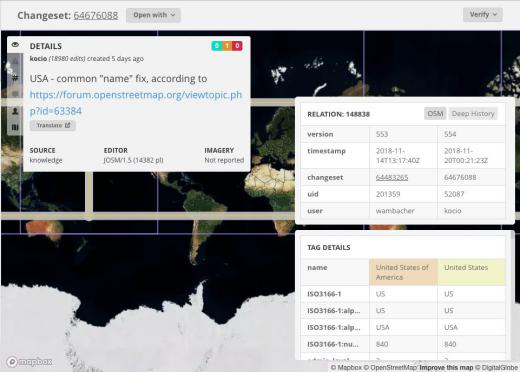Screen dimensions: 520x372
Task: Open the hashtag tags sidebar icon
Action: point(15,78)
